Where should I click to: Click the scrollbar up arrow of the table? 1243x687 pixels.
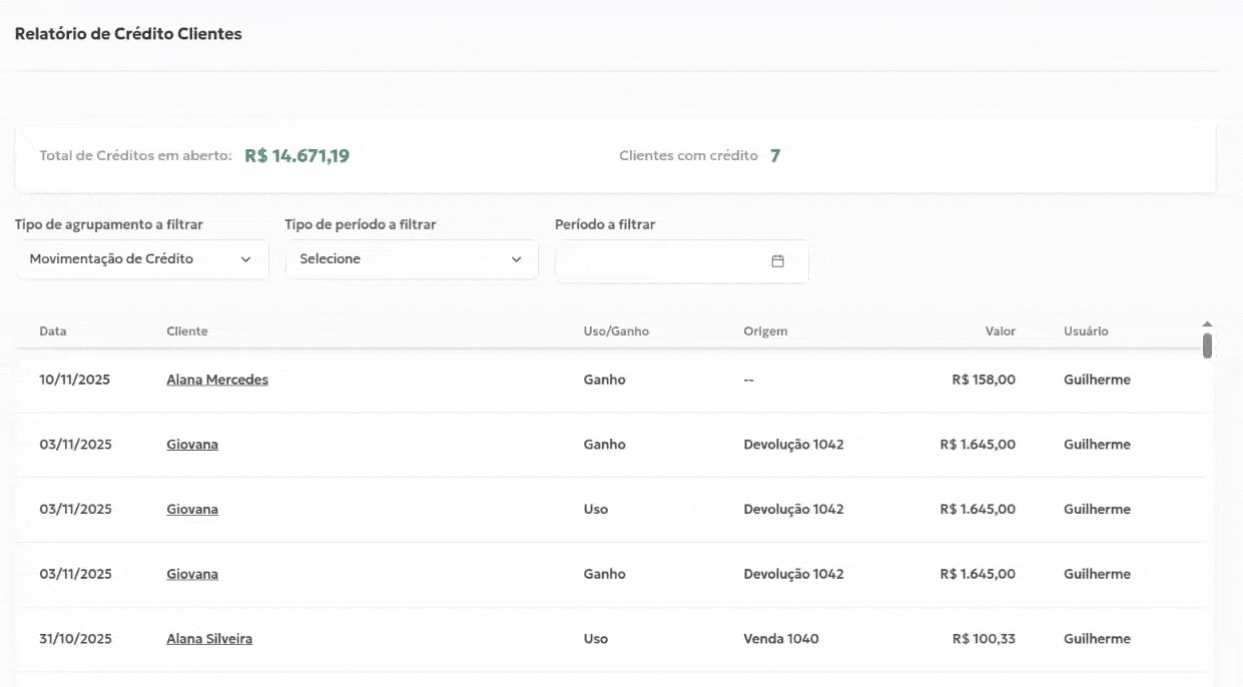pyautogui.click(x=1207, y=323)
